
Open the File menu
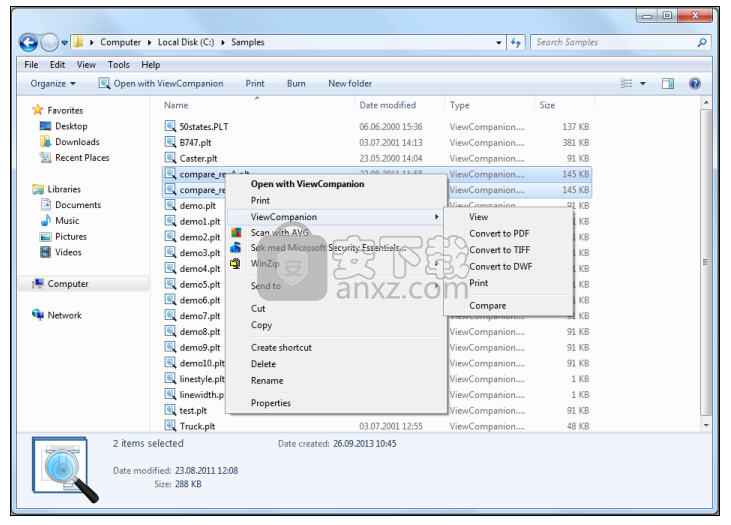(31, 65)
